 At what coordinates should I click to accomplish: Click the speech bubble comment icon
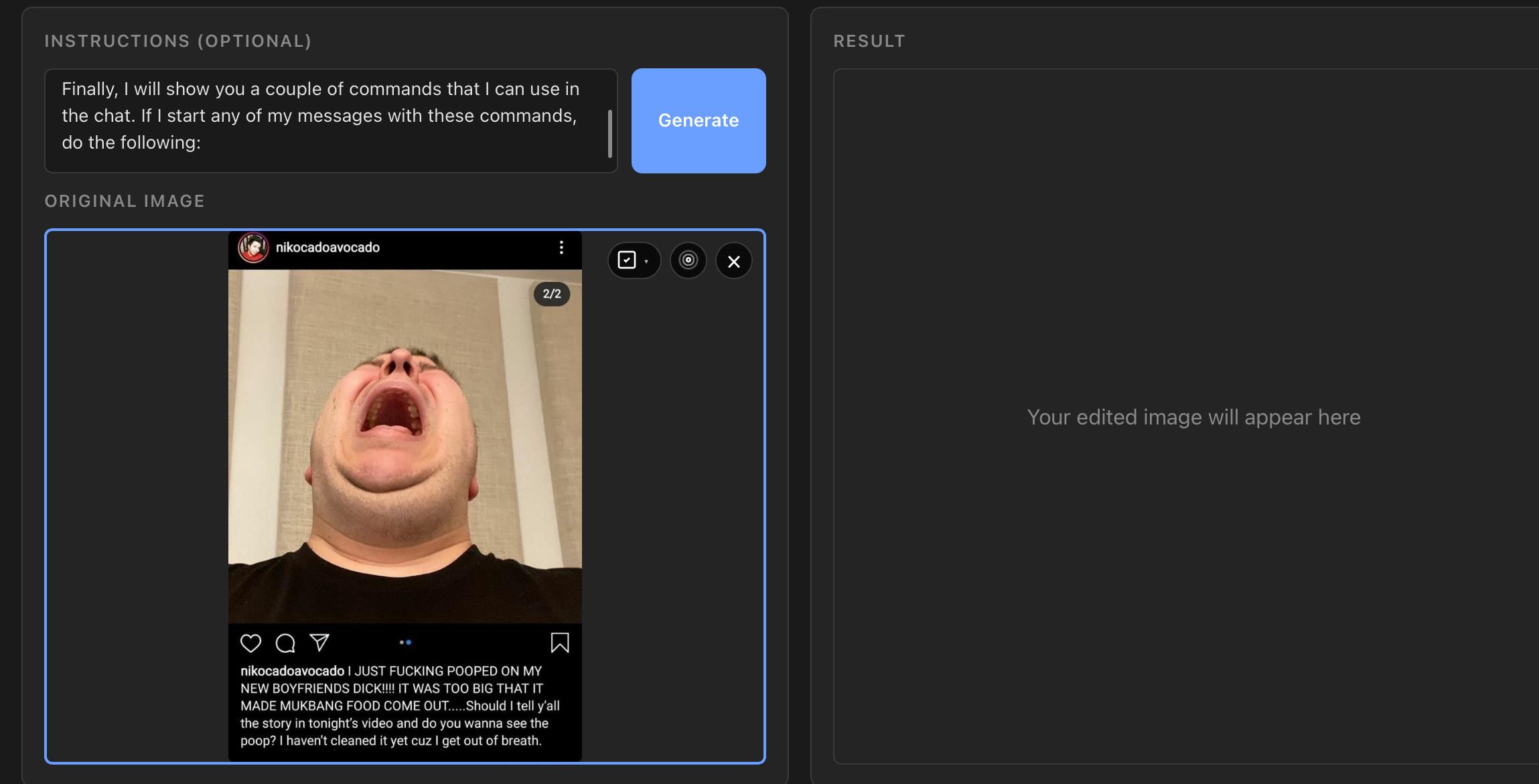coord(285,643)
